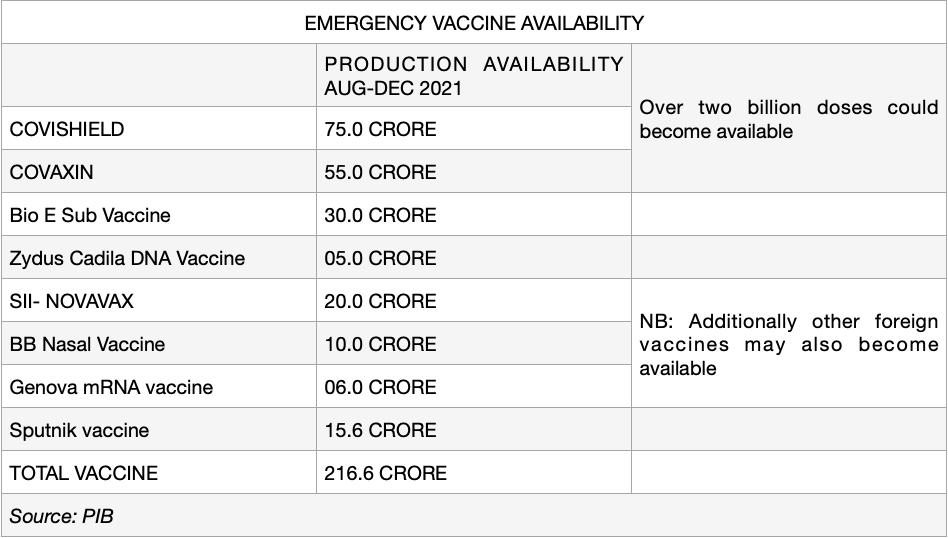Viewport: 948px width, 538px height.
Task: Select the 15.6 CRORE Sputnik value
Action: point(381,430)
